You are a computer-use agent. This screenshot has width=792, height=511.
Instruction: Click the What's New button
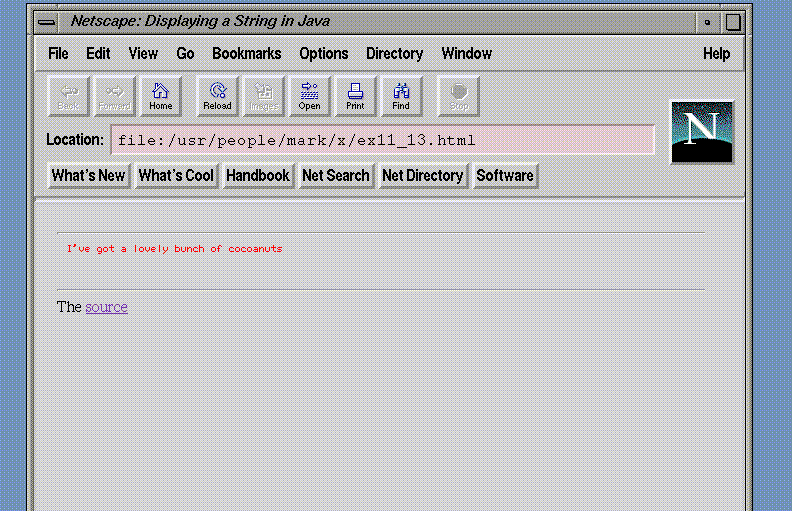click(x=89, y=176)
